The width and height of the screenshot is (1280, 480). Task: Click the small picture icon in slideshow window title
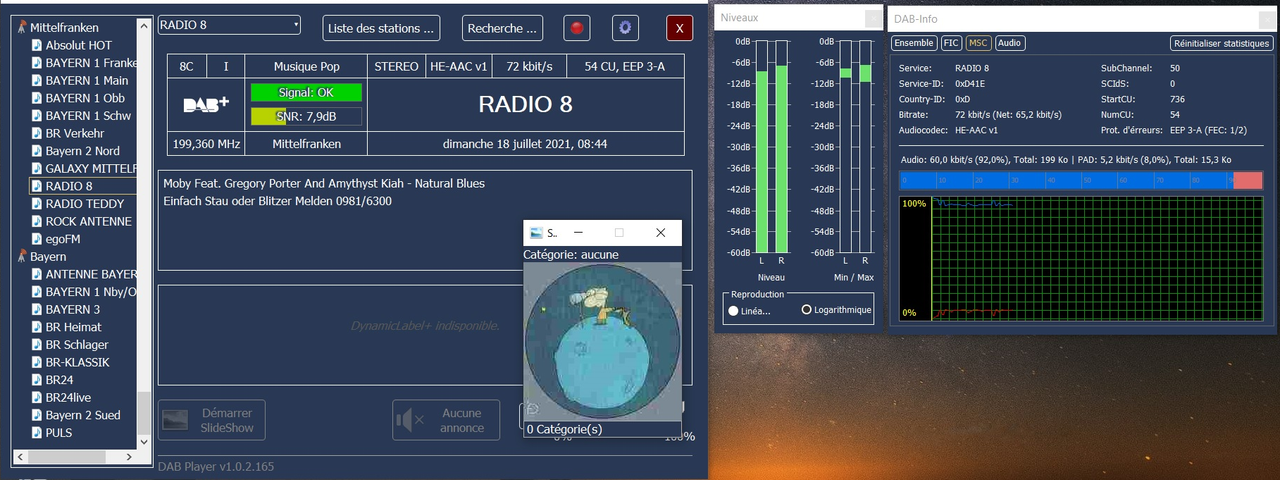537,233
